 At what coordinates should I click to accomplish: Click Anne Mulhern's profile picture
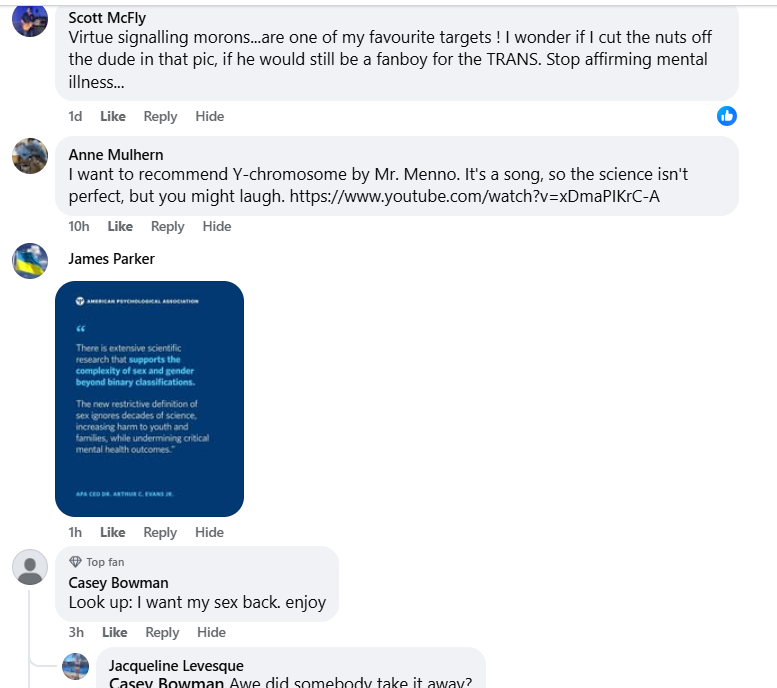pyautogui.click(x=30, y=156)
